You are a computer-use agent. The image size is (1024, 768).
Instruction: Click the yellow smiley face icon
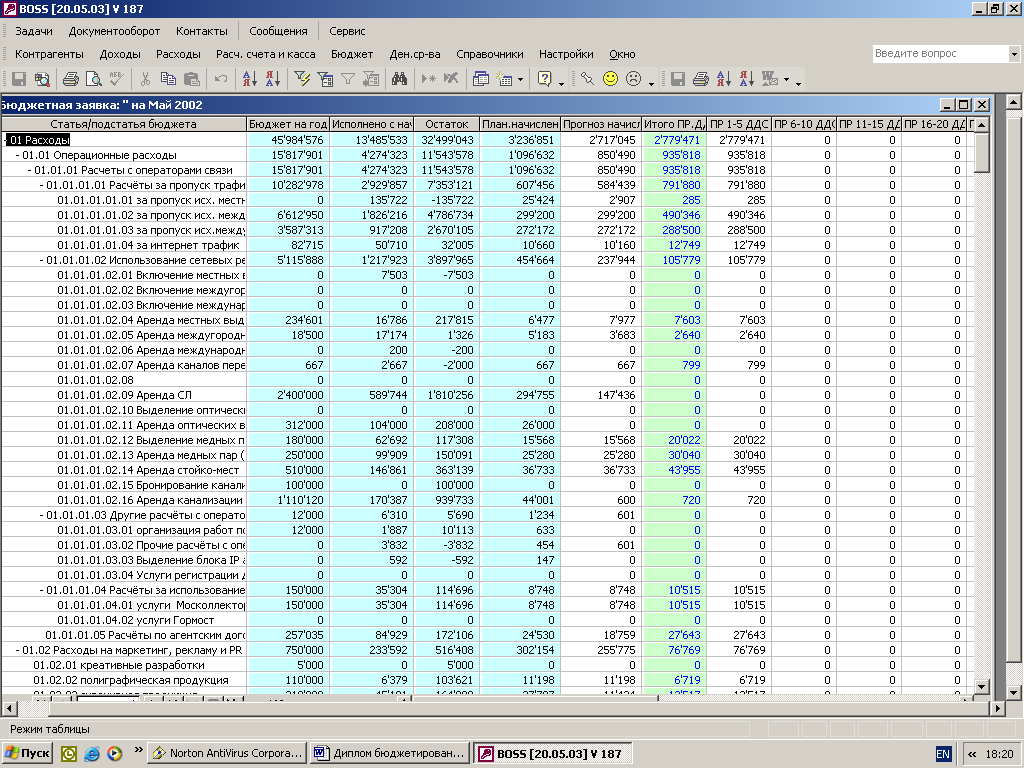click(610, 79)
